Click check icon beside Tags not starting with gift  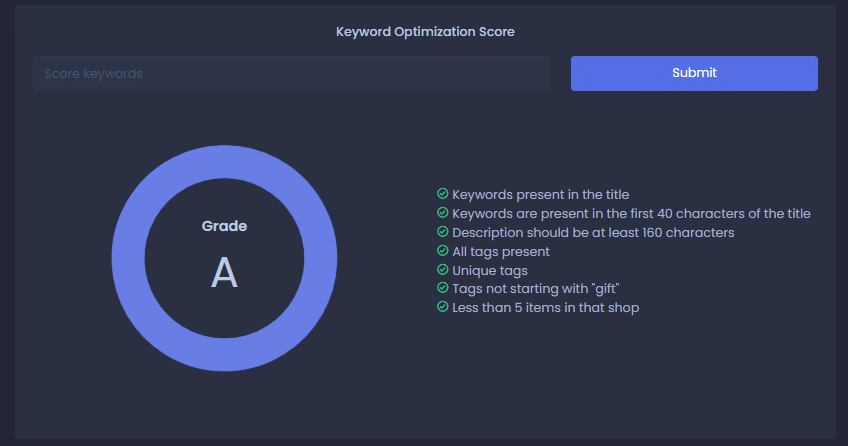[x=442, y=288]
